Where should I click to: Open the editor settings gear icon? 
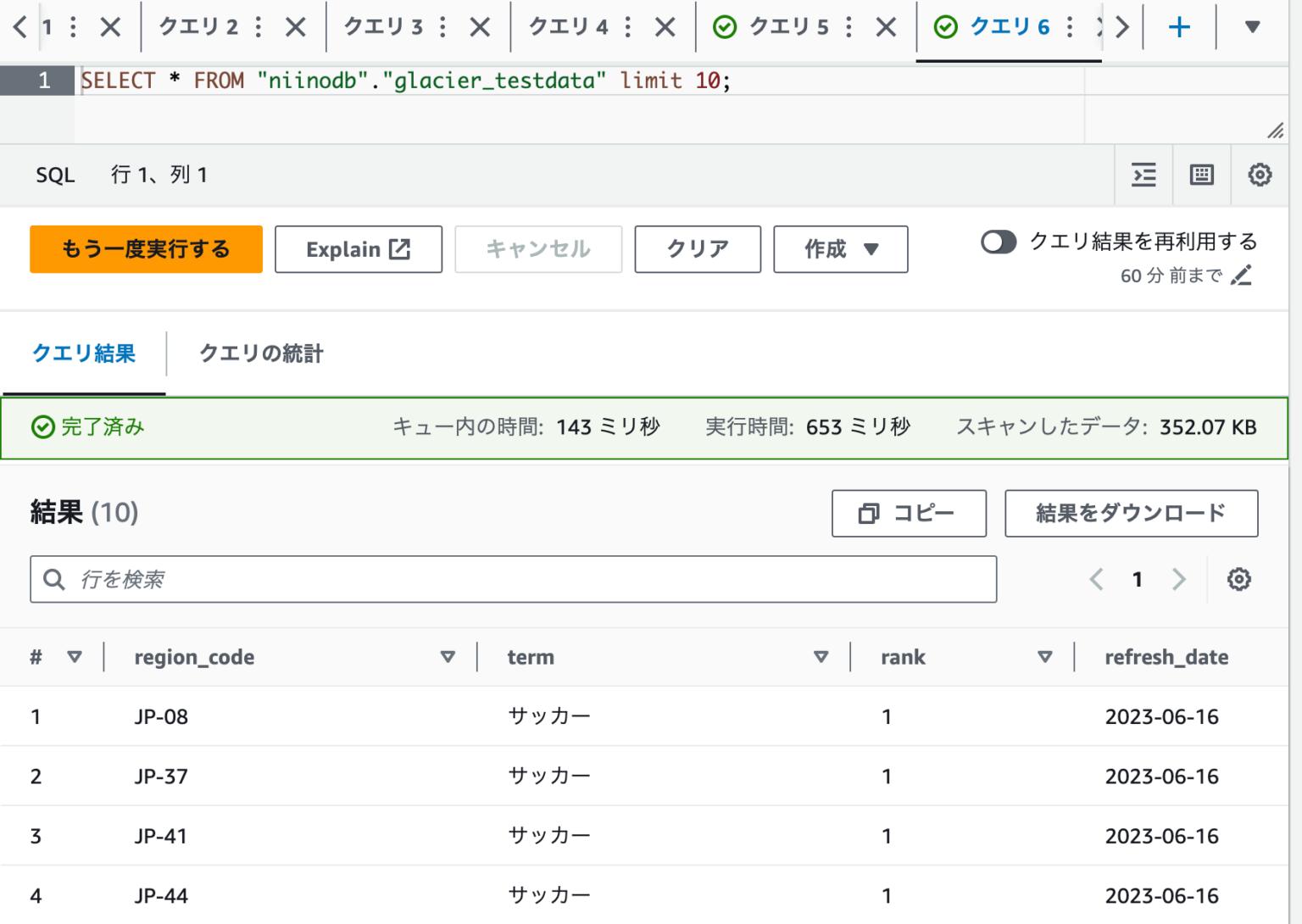click(1260, 175)
